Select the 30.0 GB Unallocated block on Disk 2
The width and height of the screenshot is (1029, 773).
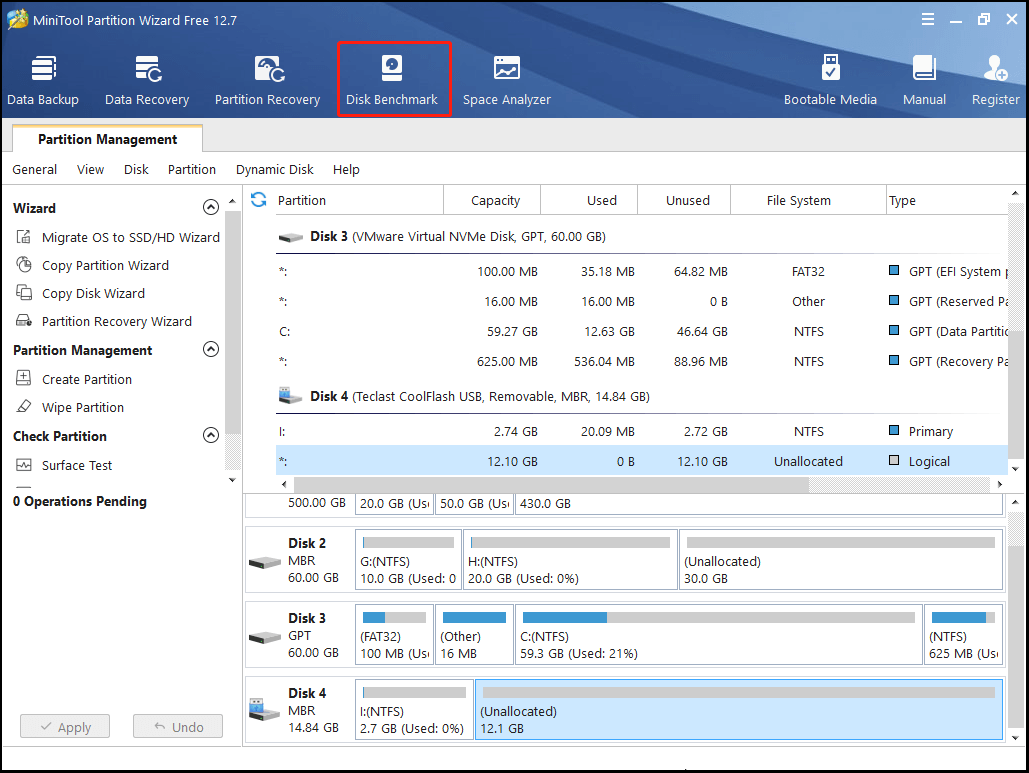coord(841,560)
